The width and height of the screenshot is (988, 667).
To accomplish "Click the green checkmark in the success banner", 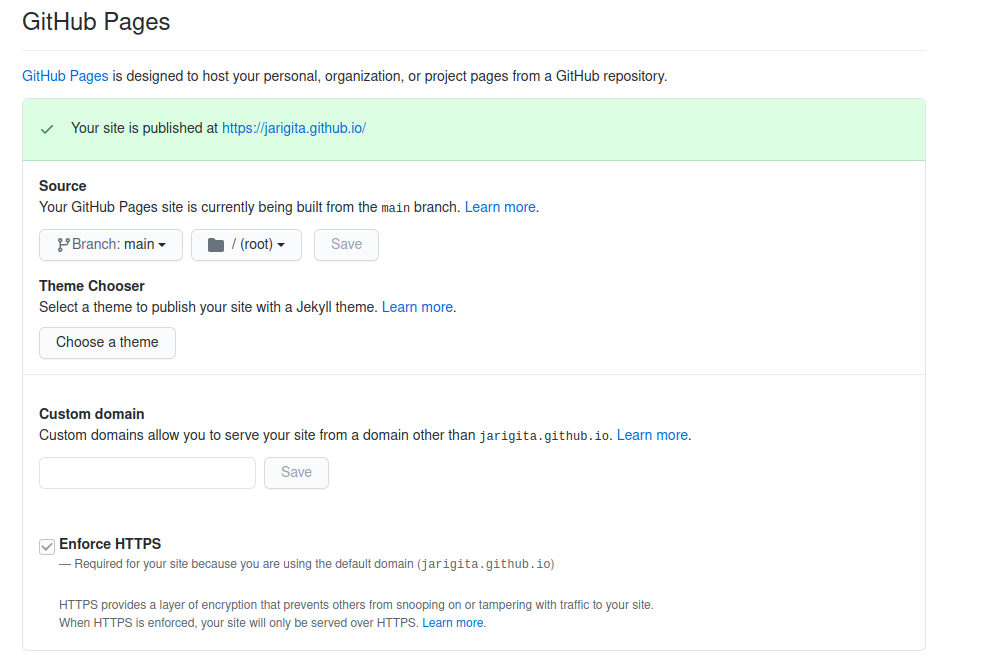I will (x=46, y=128).
